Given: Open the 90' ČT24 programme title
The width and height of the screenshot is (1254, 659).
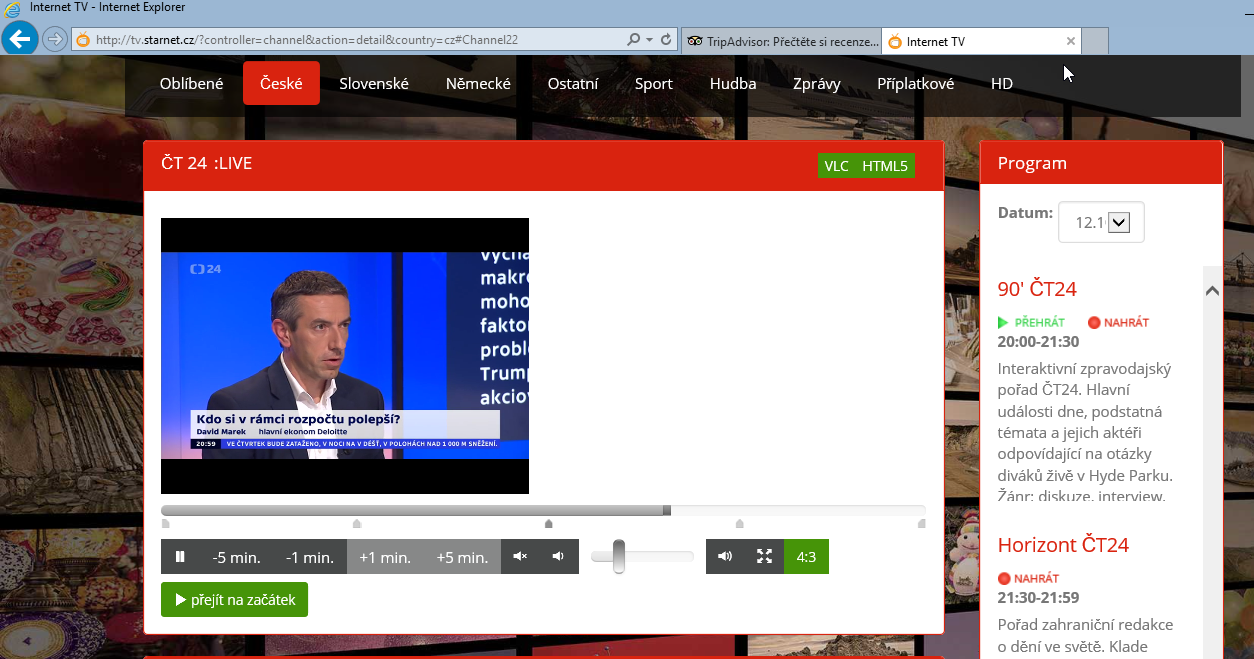Looking at the screenshot, I should (1037, 289).
